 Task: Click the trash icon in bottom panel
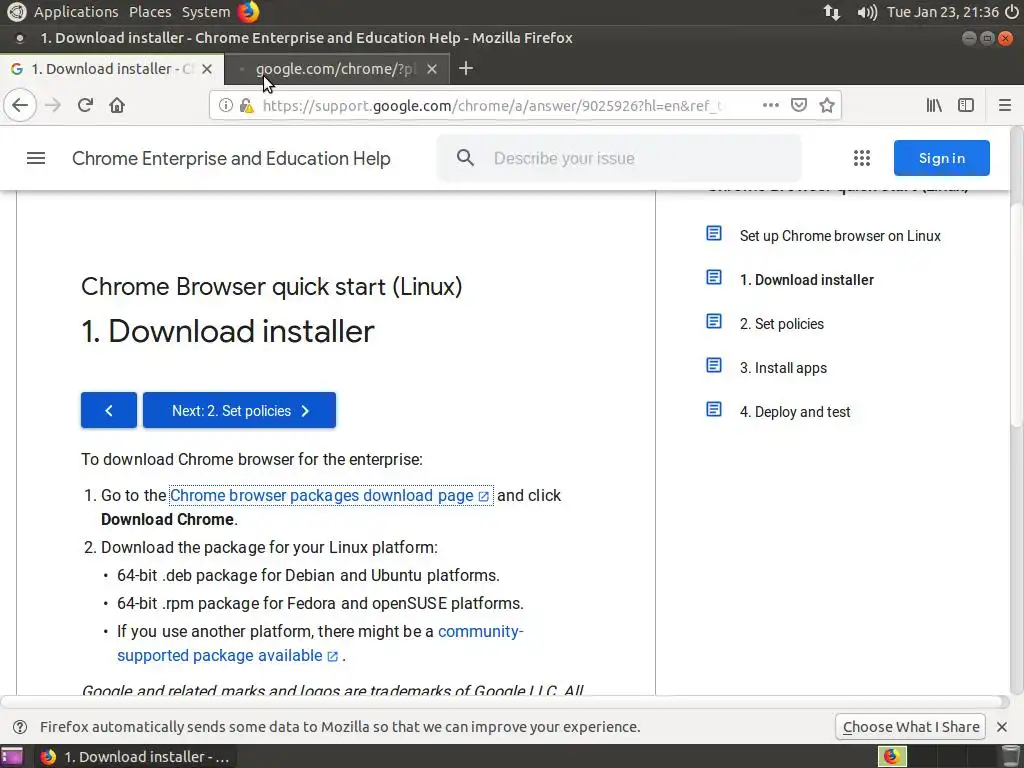coord(1011,756)
